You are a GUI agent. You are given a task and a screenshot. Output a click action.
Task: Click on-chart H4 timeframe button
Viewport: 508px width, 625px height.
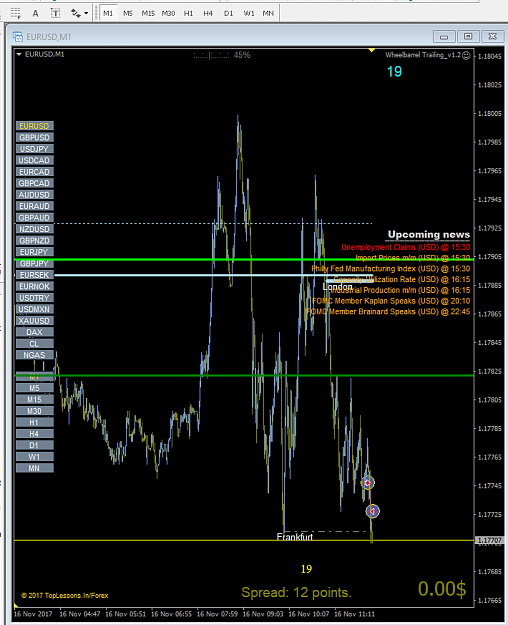coord(34,434)
